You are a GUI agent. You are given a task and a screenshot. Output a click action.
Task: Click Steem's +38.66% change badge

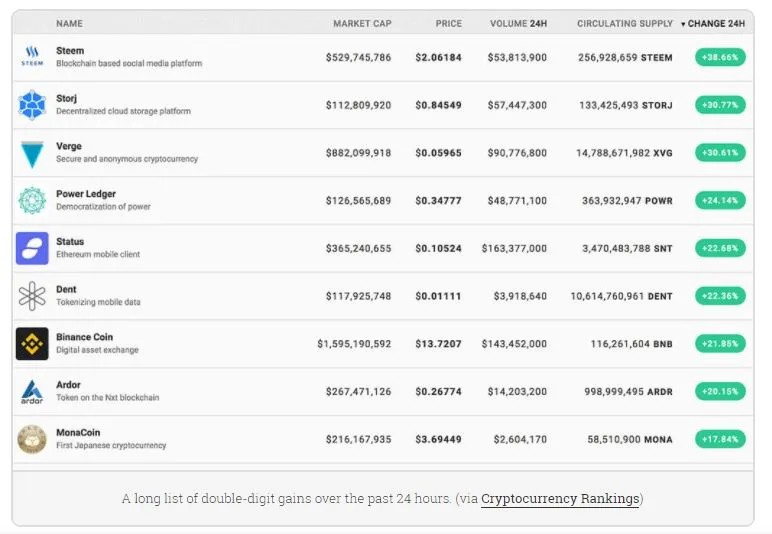click(x=720, y=57)
